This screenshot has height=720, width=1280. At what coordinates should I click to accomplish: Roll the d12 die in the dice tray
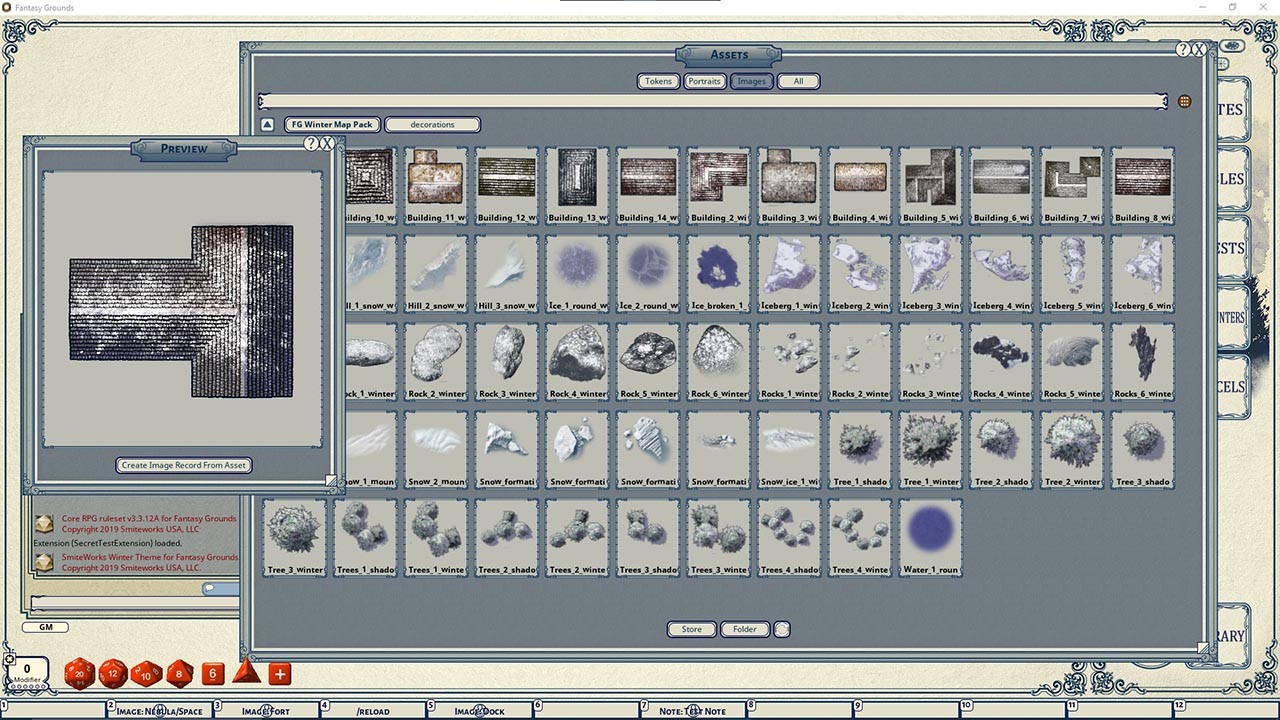[113, 674]
